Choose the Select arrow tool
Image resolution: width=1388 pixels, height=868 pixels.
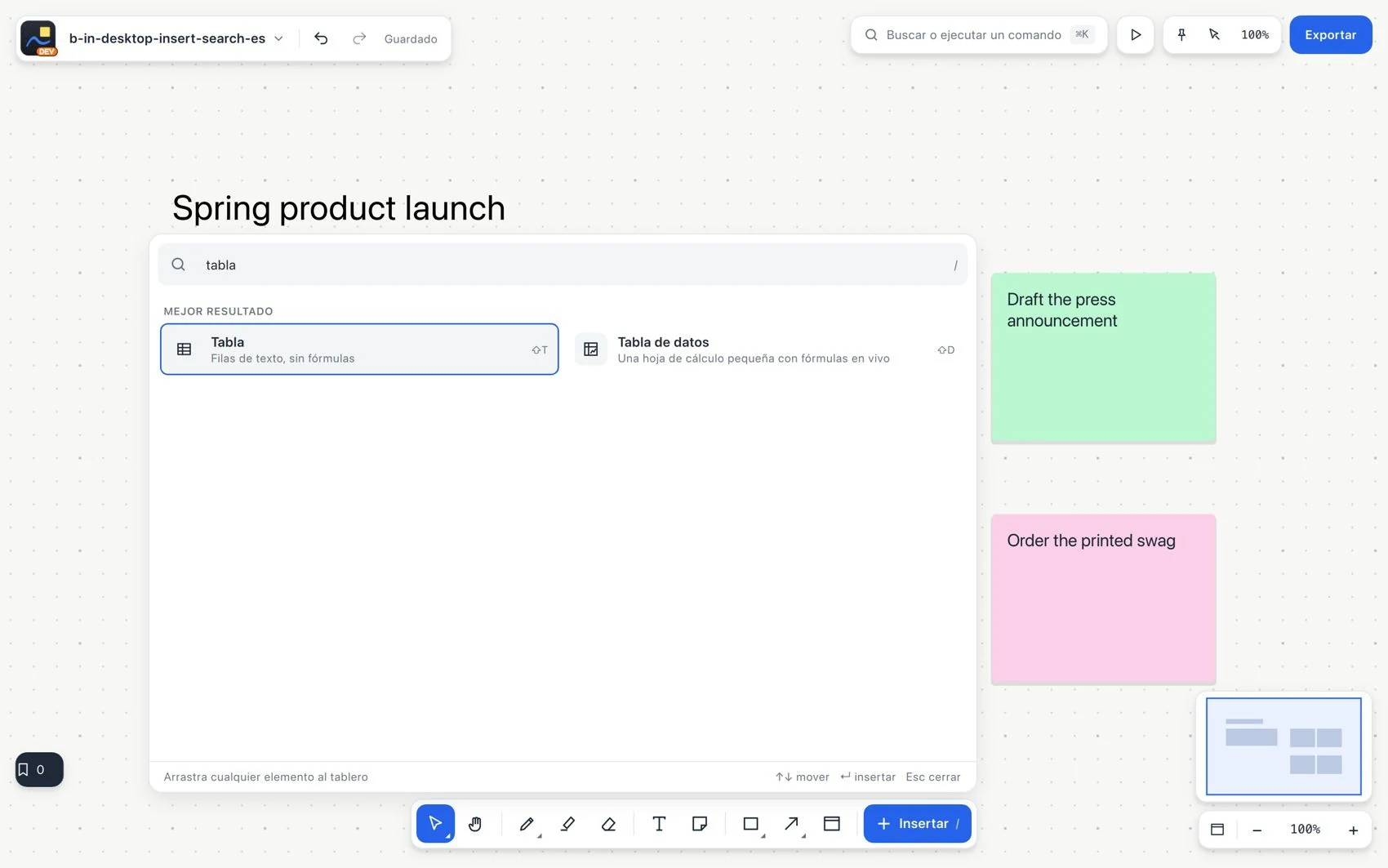[x=435, y=824]
